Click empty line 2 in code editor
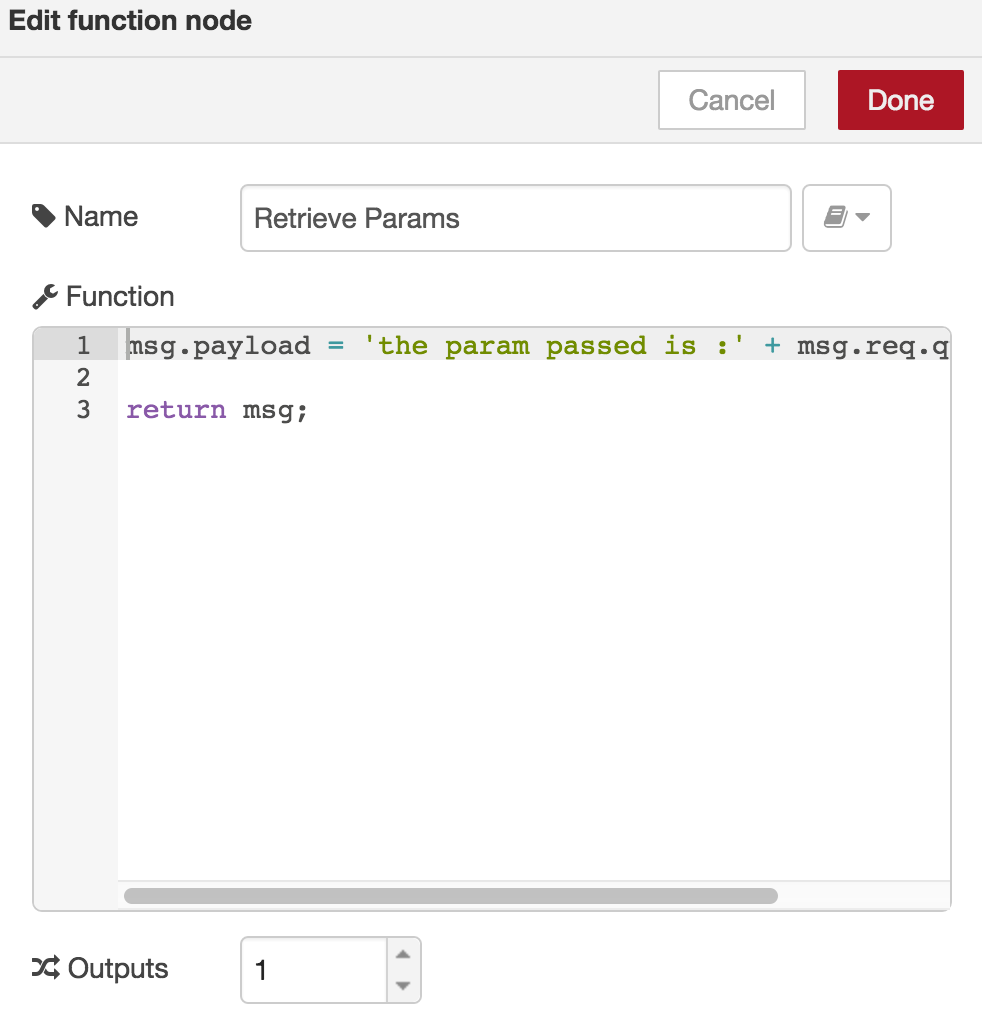This screenshot has height=1012, width=982. [534, 378]
